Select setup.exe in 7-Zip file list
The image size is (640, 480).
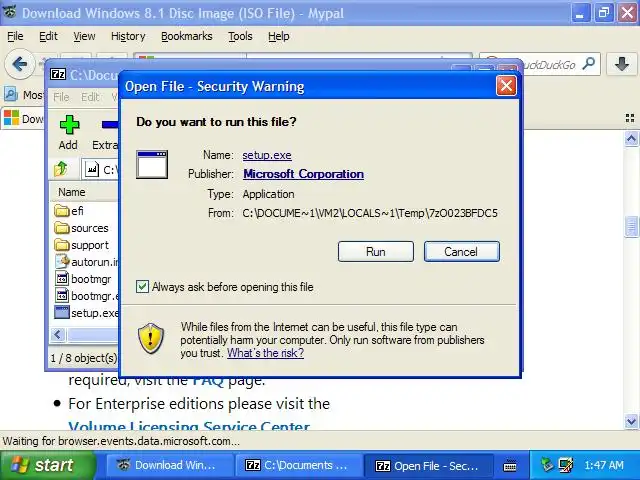pyautogui.click(x=86, y=313)
